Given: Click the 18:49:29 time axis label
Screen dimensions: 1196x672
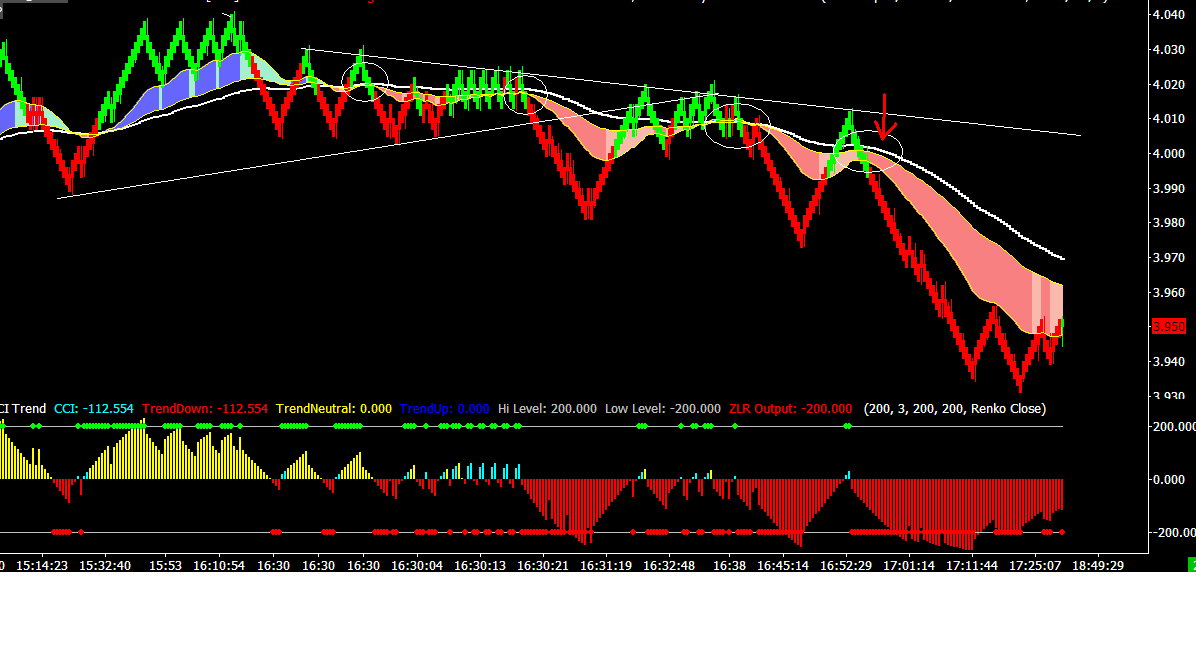Looking at the screenshot, I should pos(1098,566).
